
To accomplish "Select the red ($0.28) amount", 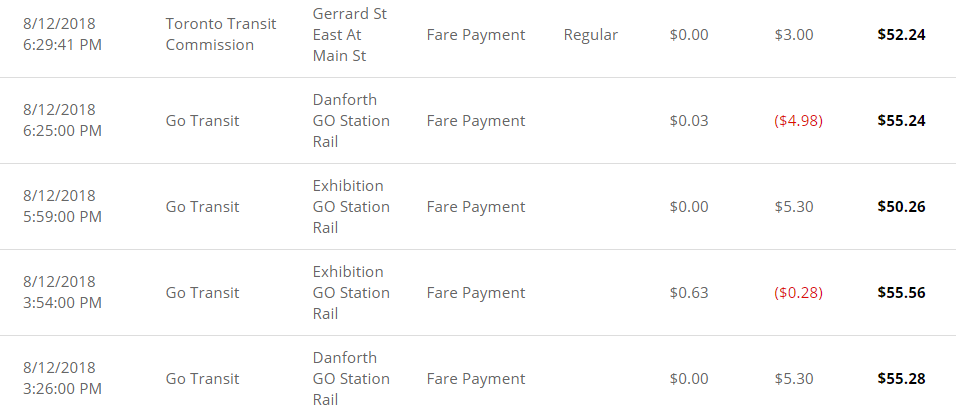I will tap(796, 293).
